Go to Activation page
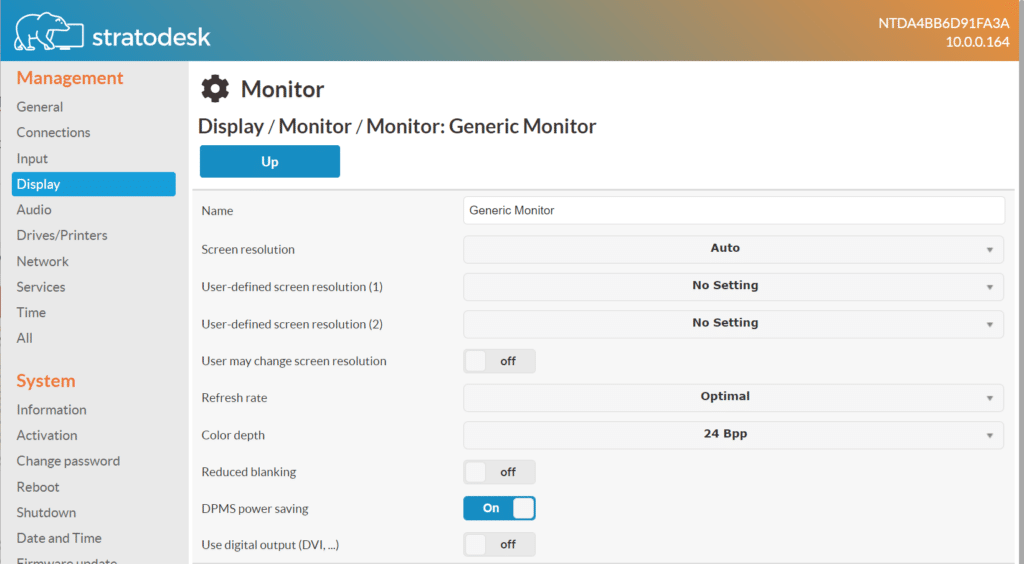1024x564 pixels. (47, 435)
